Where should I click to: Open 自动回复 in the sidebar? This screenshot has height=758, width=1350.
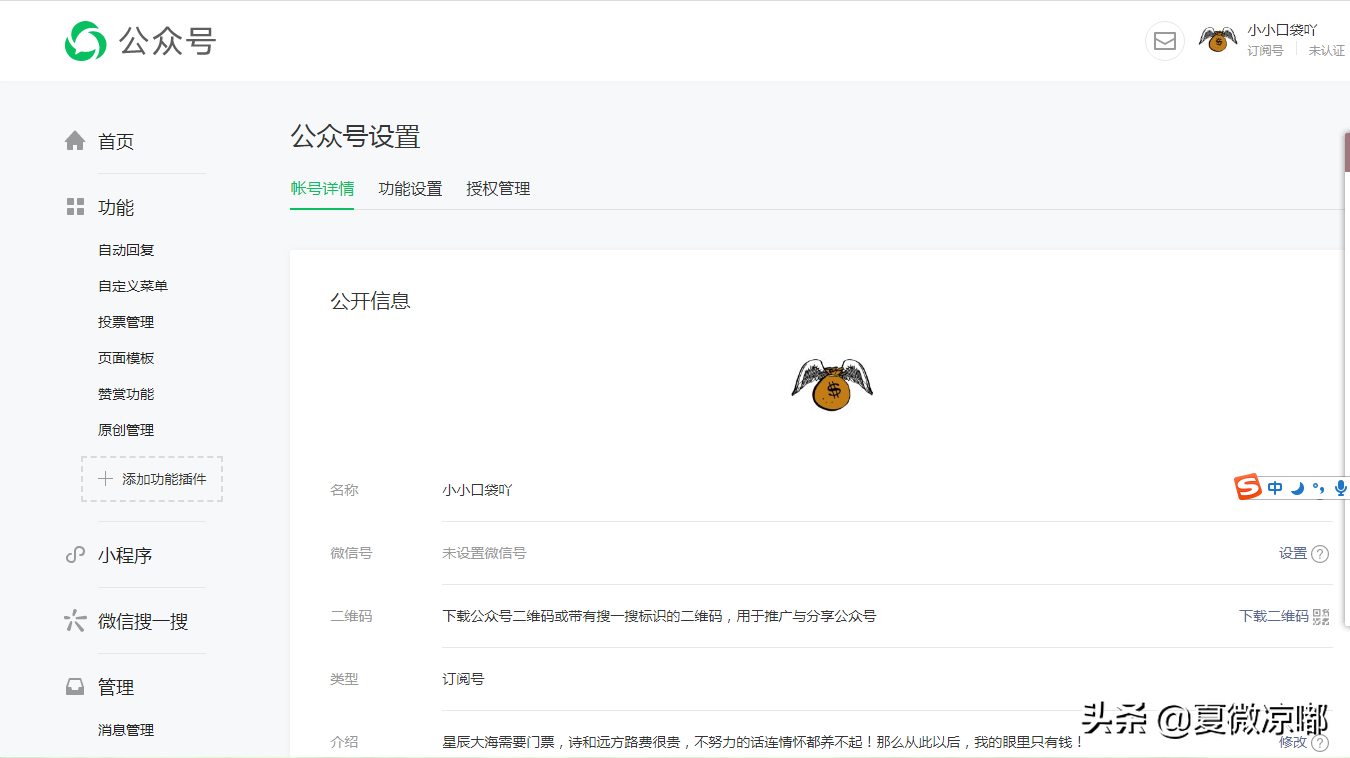point(125,249)
